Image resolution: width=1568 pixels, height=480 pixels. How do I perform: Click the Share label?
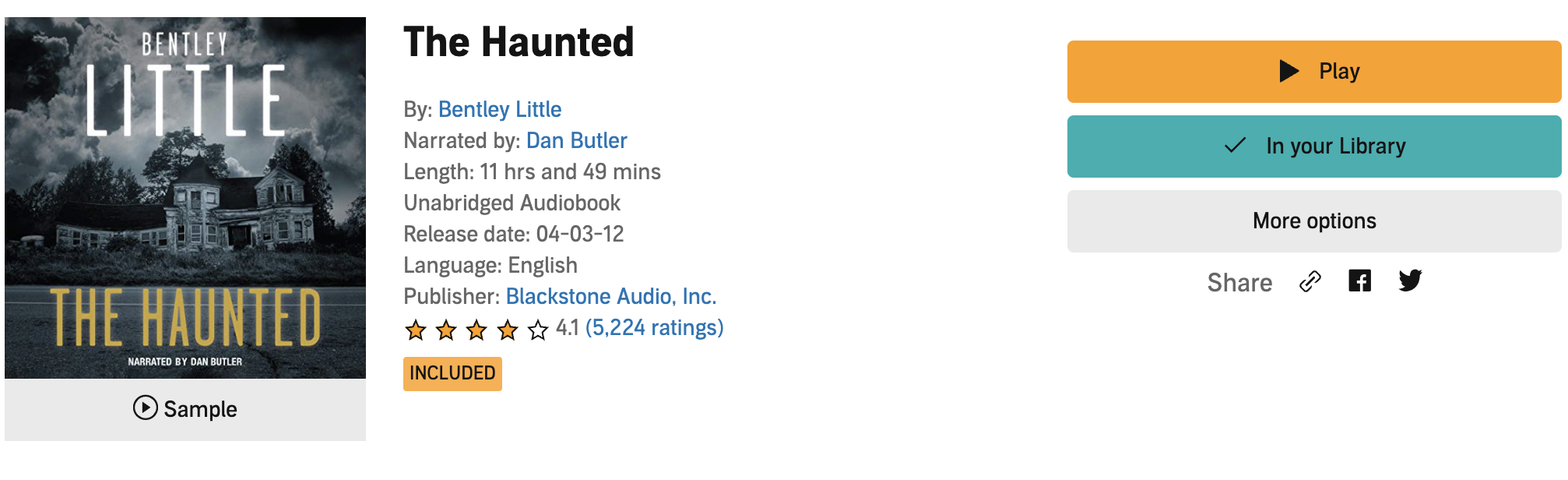[1239, 282]
